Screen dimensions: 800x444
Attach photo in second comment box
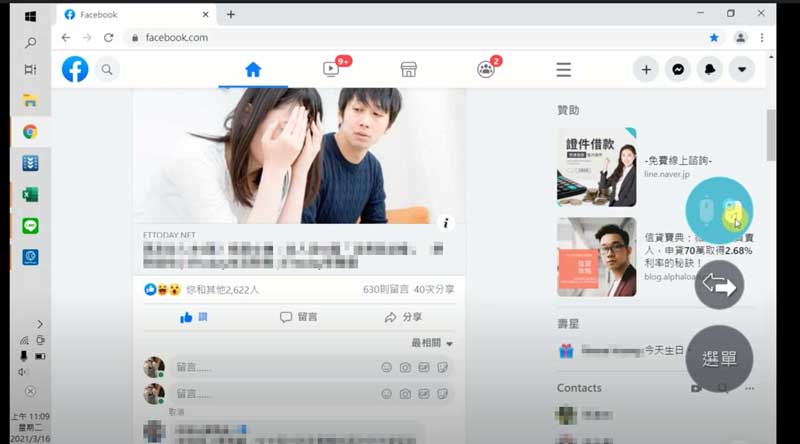(405, 394)
